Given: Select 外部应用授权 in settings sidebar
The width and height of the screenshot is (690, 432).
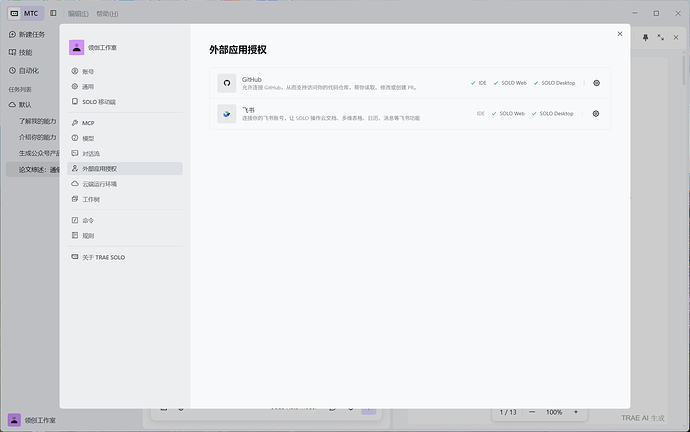Looking at the screenshot, I should pyautogui.click(x=125, y=168).
